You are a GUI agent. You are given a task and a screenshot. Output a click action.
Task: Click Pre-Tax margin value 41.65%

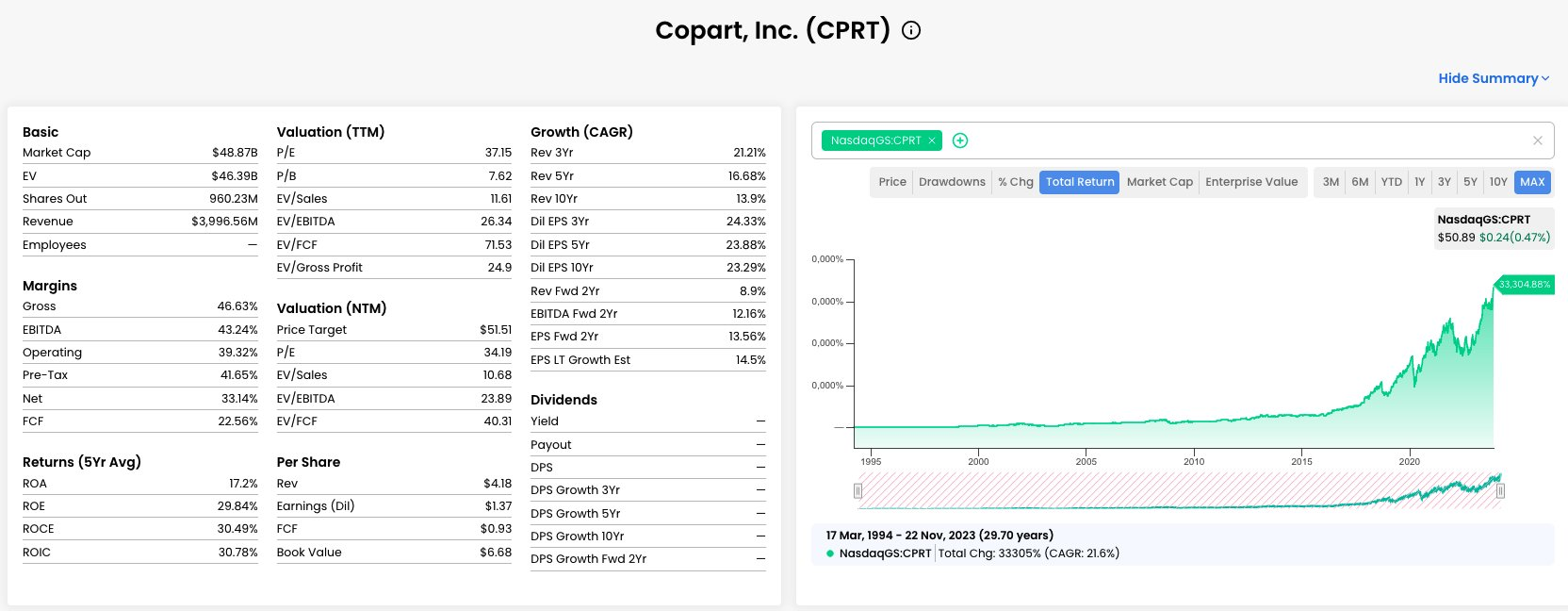pyautogui.click(x=238, y=375)
